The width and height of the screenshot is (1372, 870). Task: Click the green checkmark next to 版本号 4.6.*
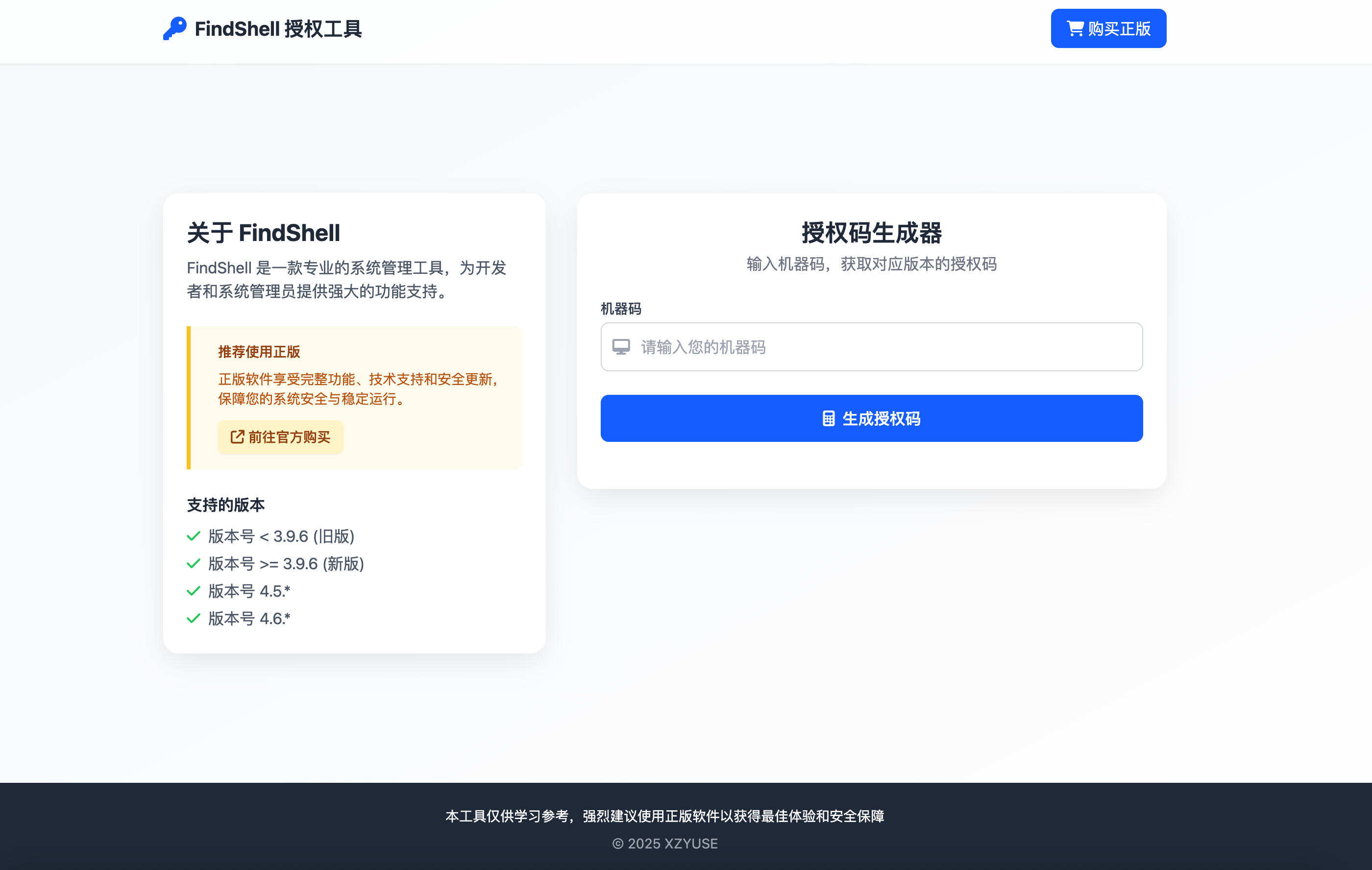click(x=193, y=618)
